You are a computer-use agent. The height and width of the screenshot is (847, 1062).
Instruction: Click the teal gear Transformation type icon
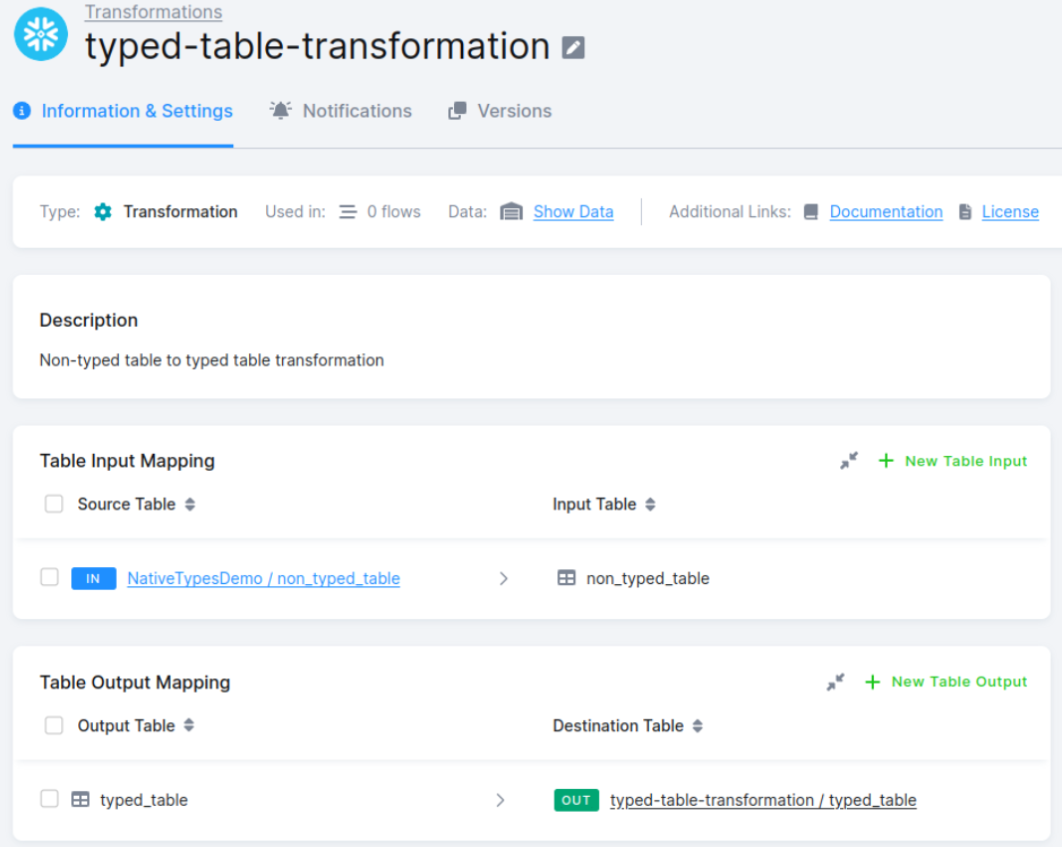point(102,212)
